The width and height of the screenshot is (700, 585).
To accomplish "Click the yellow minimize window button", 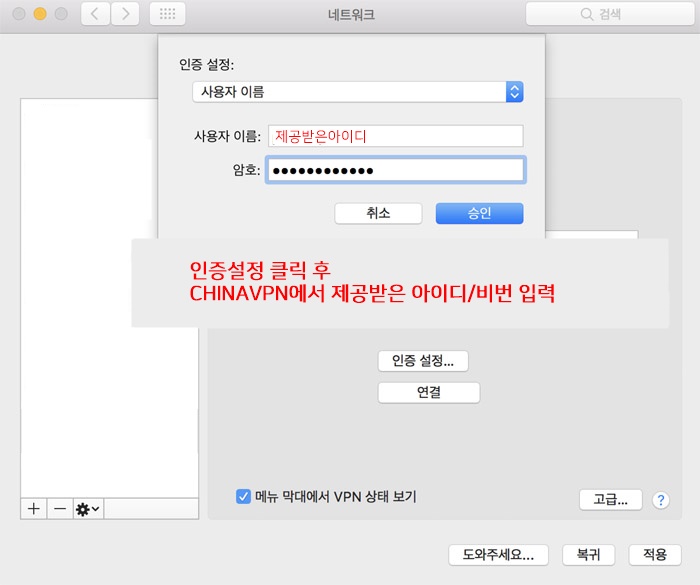I will (40, 14).
